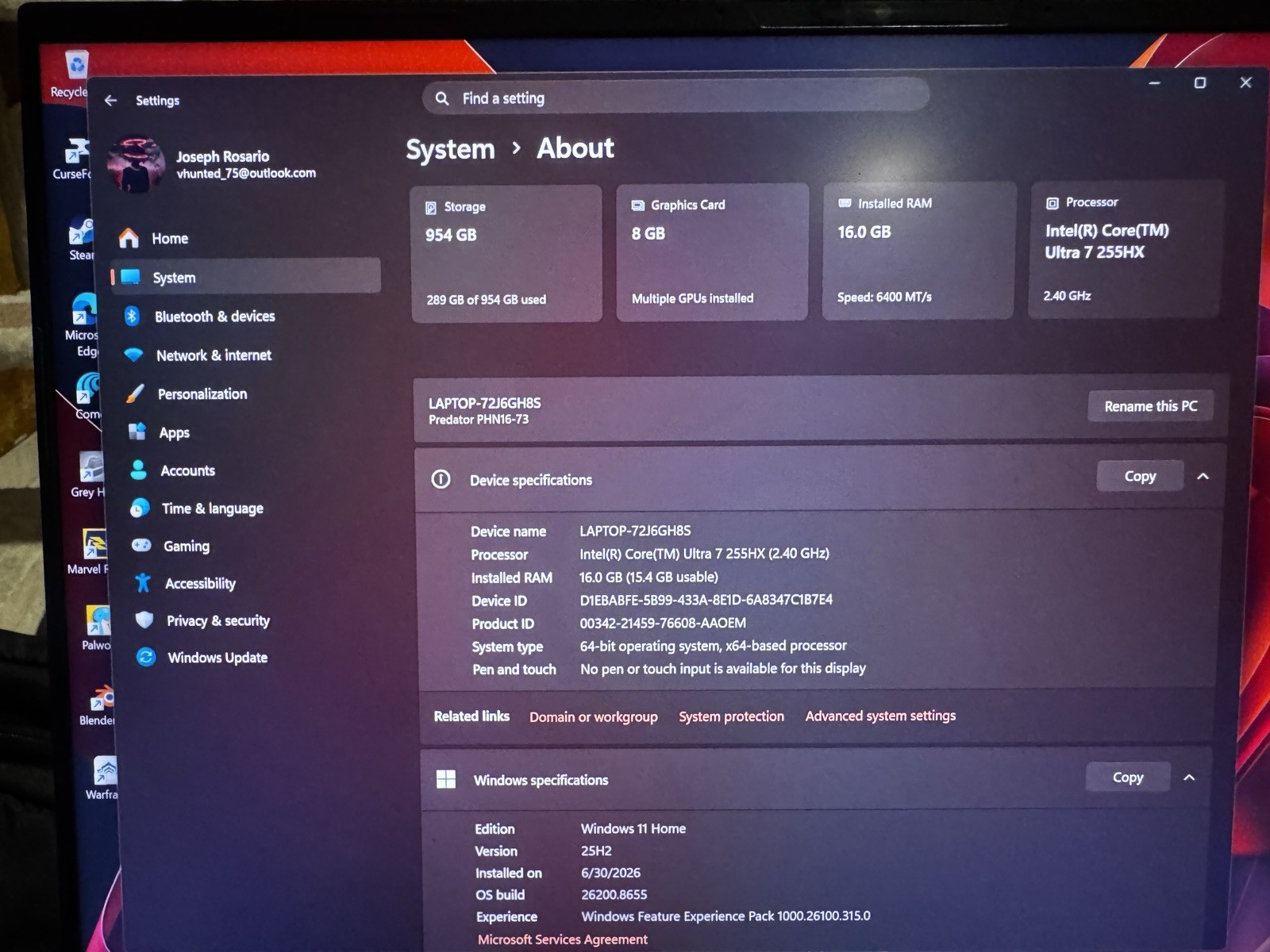Copy the Device specifications

point(1140,476)
